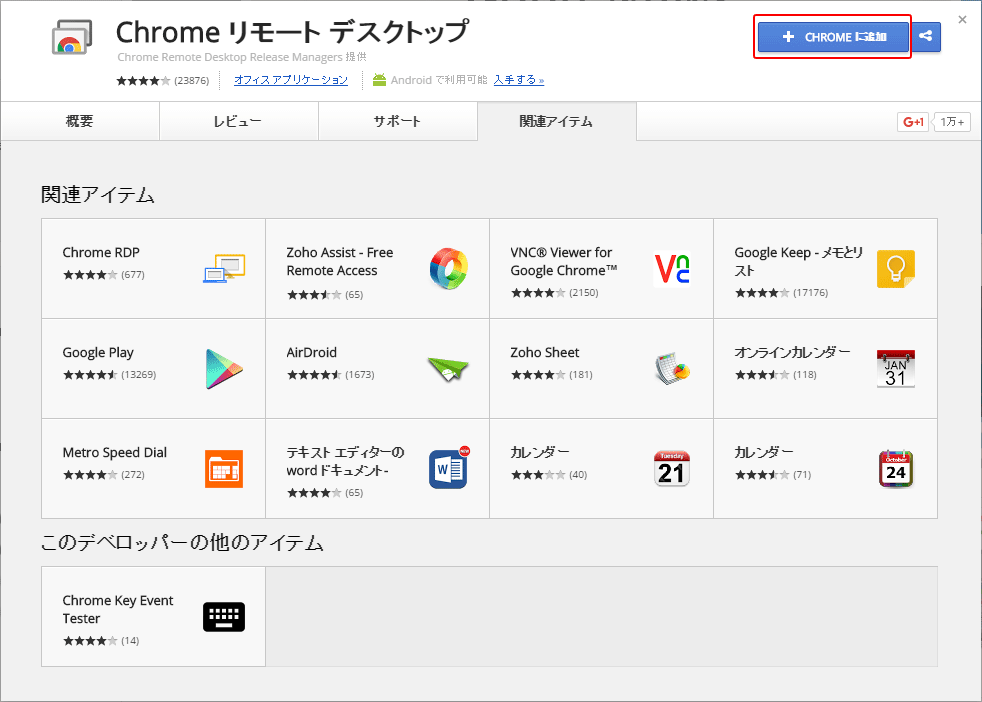Image resolution: width=982 pixels, height=702 pixels.
Task: Click the Chrome Key Event Tester keyboard icon
Action: tap(224, 617)
